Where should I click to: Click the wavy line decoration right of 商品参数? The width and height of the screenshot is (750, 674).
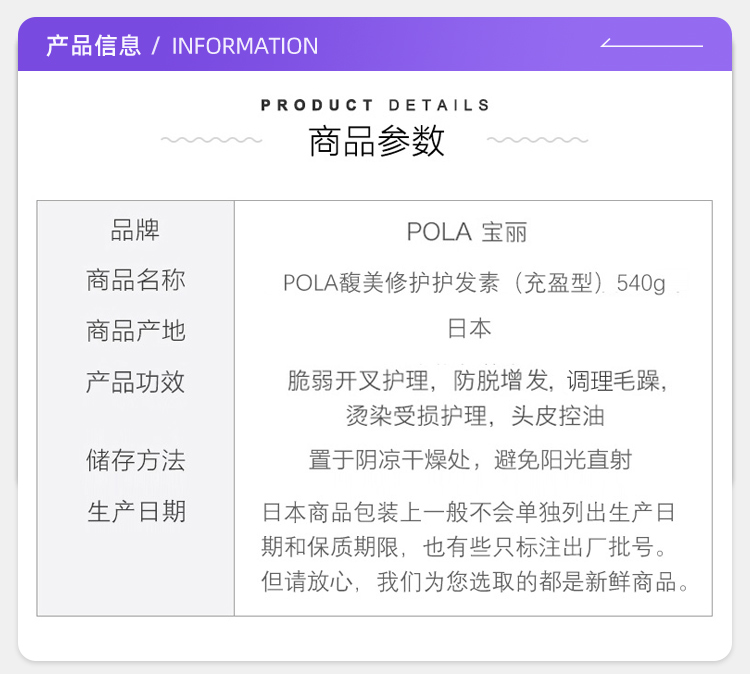[x=538, y=140]
